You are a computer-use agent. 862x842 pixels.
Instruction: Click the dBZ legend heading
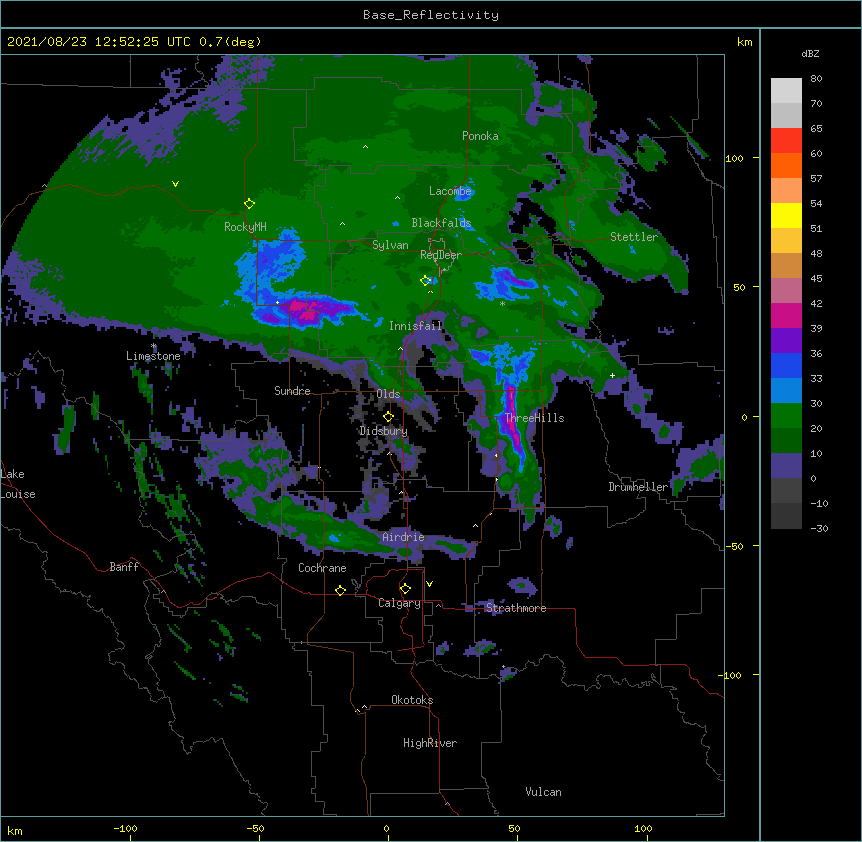point(810,53)
